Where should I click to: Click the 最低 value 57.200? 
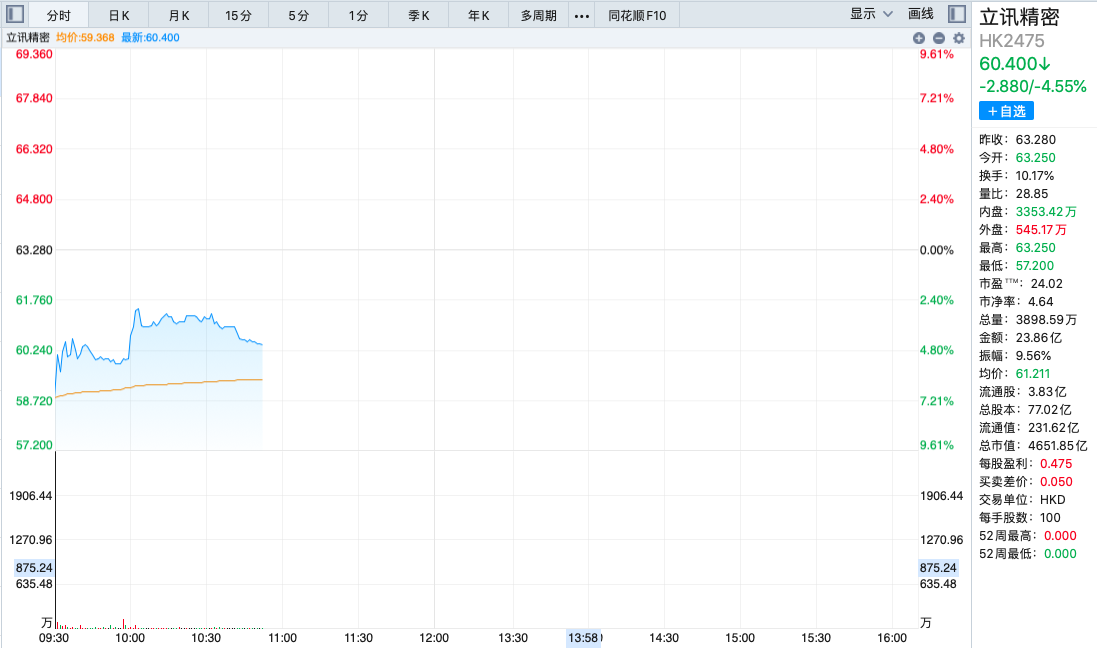click(1035, 266)
